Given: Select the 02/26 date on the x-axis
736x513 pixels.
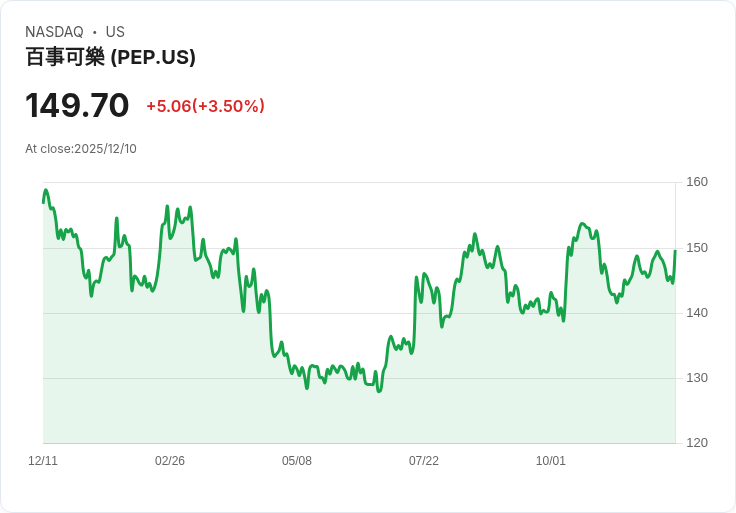Looking at the screenshot, I should (x=170, y=461).
